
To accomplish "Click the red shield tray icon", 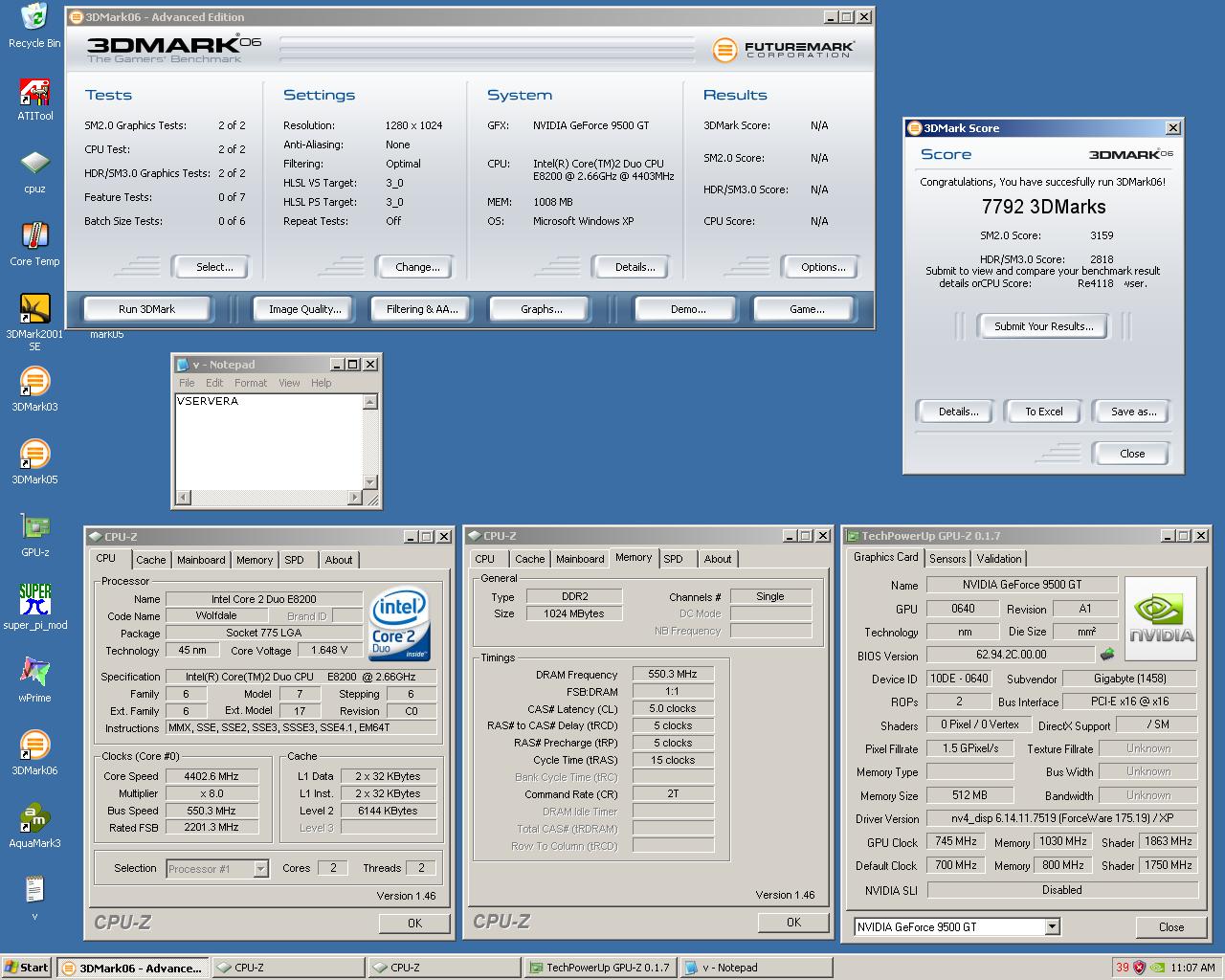I will point(1139,968).
